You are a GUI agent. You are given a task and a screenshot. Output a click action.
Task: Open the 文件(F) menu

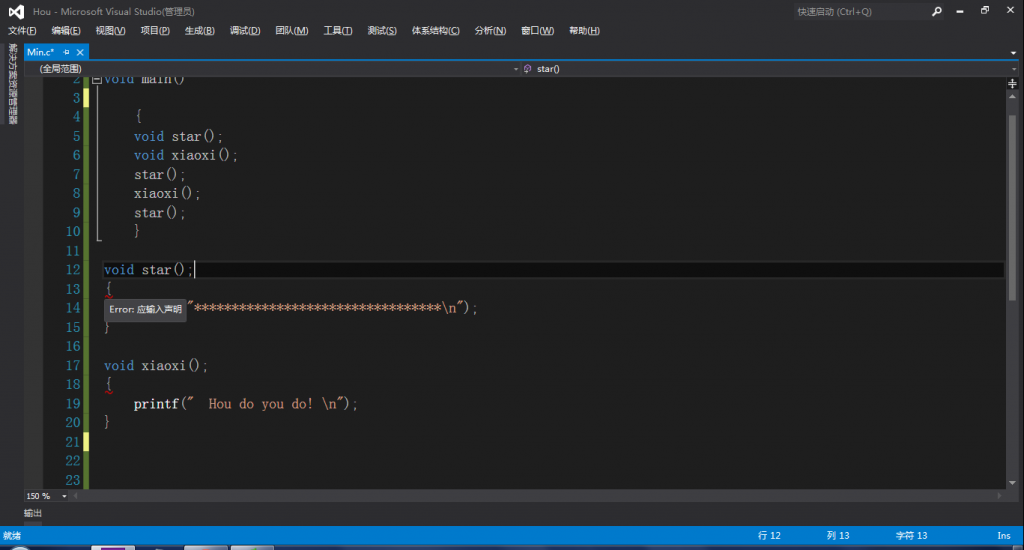point(22,31)
